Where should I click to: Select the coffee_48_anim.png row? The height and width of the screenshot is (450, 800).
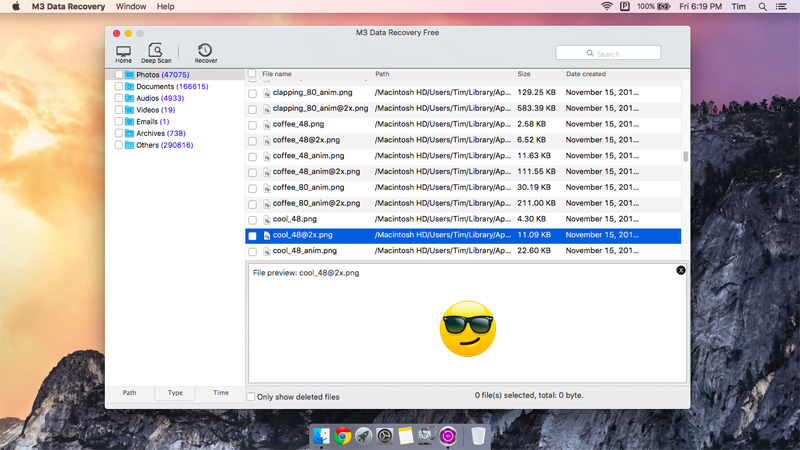pyautogui.click(x=463, y=156)
